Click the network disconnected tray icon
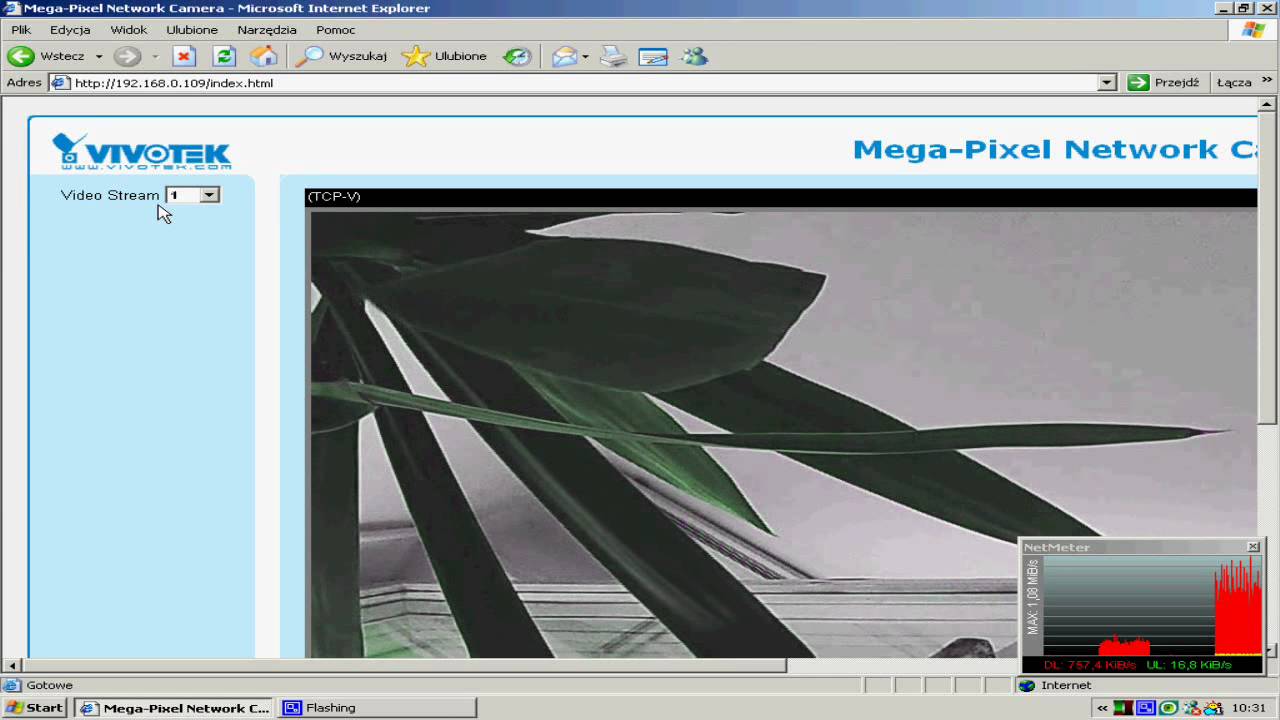Screen dimensions: 1280x720 pyautogui.click(x=1190, y=708)
